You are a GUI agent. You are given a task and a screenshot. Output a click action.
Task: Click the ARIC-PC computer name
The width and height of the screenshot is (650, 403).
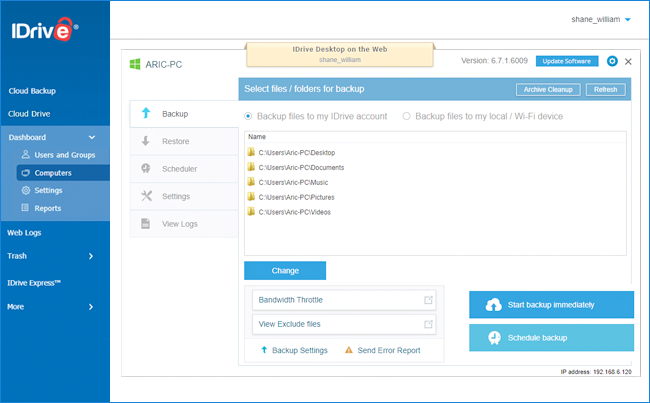tap(164, 64)
